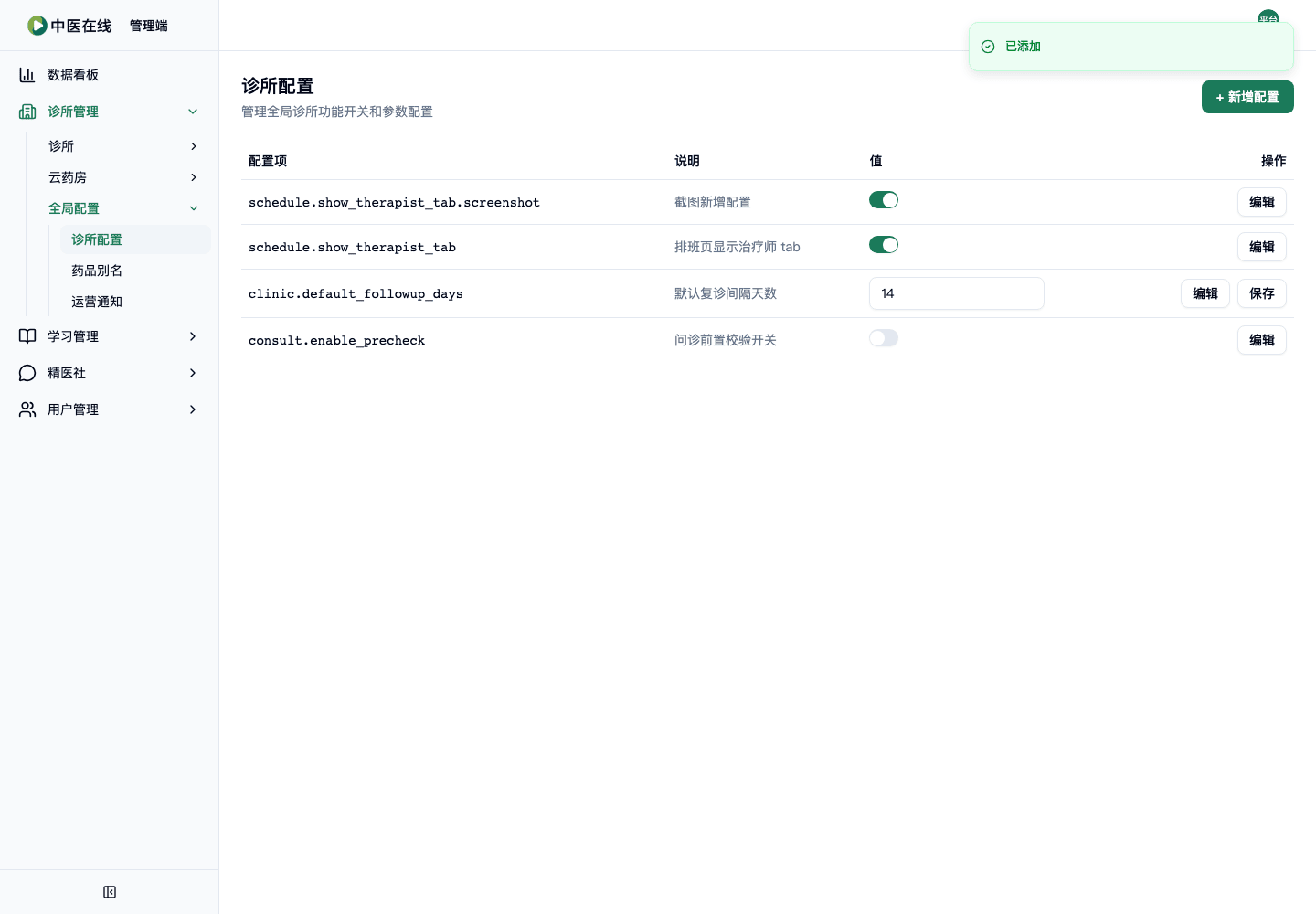Click the consult.enable_precheck key text
This screenshot has height=914, width=1316.
point(336,340)
